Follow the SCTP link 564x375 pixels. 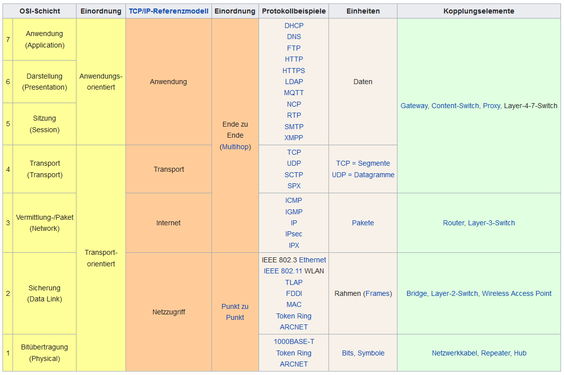(x=294, y=175)
